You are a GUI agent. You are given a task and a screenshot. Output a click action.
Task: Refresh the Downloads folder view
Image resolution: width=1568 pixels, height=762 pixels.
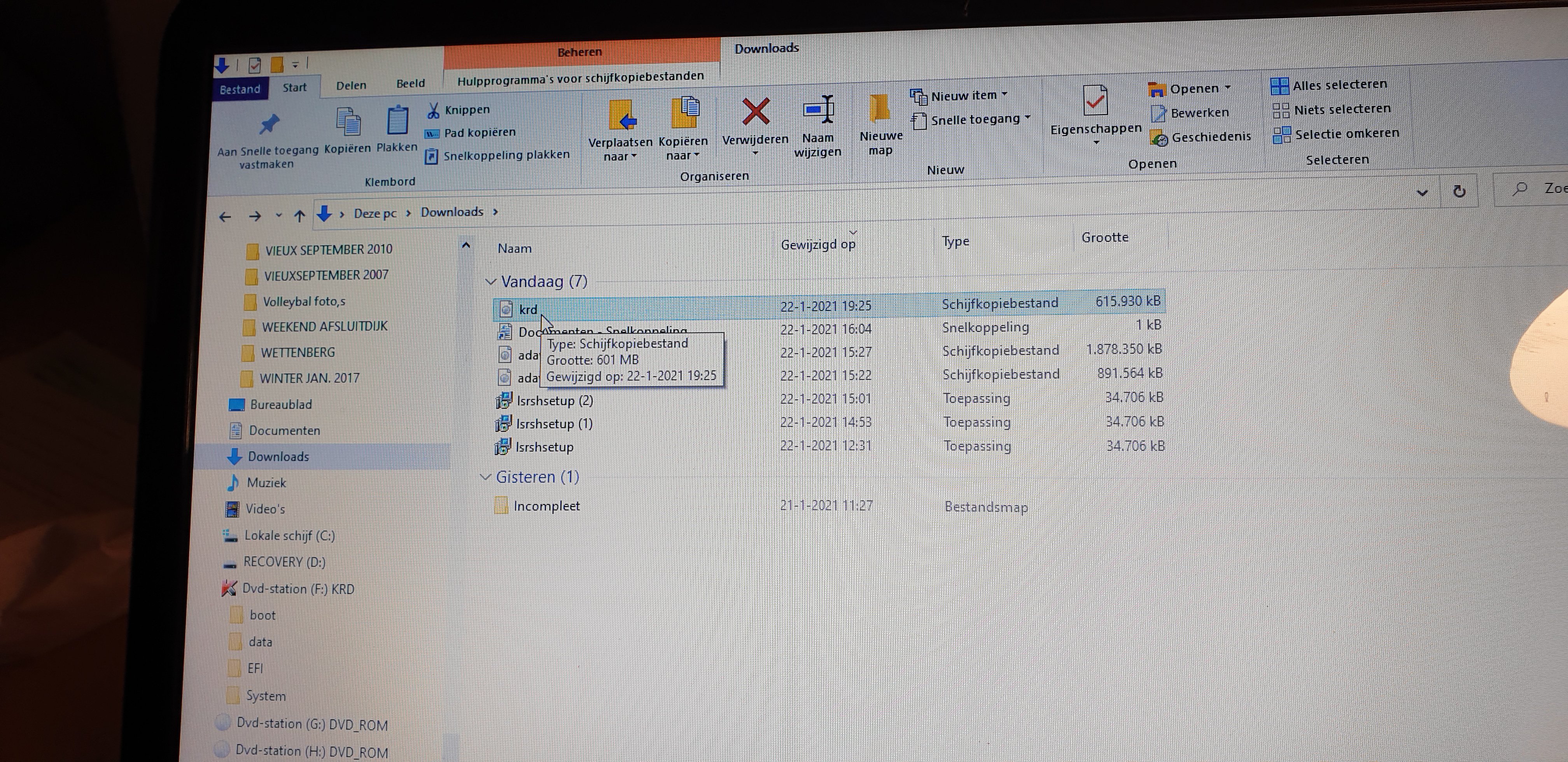[x=1459, y=191]
